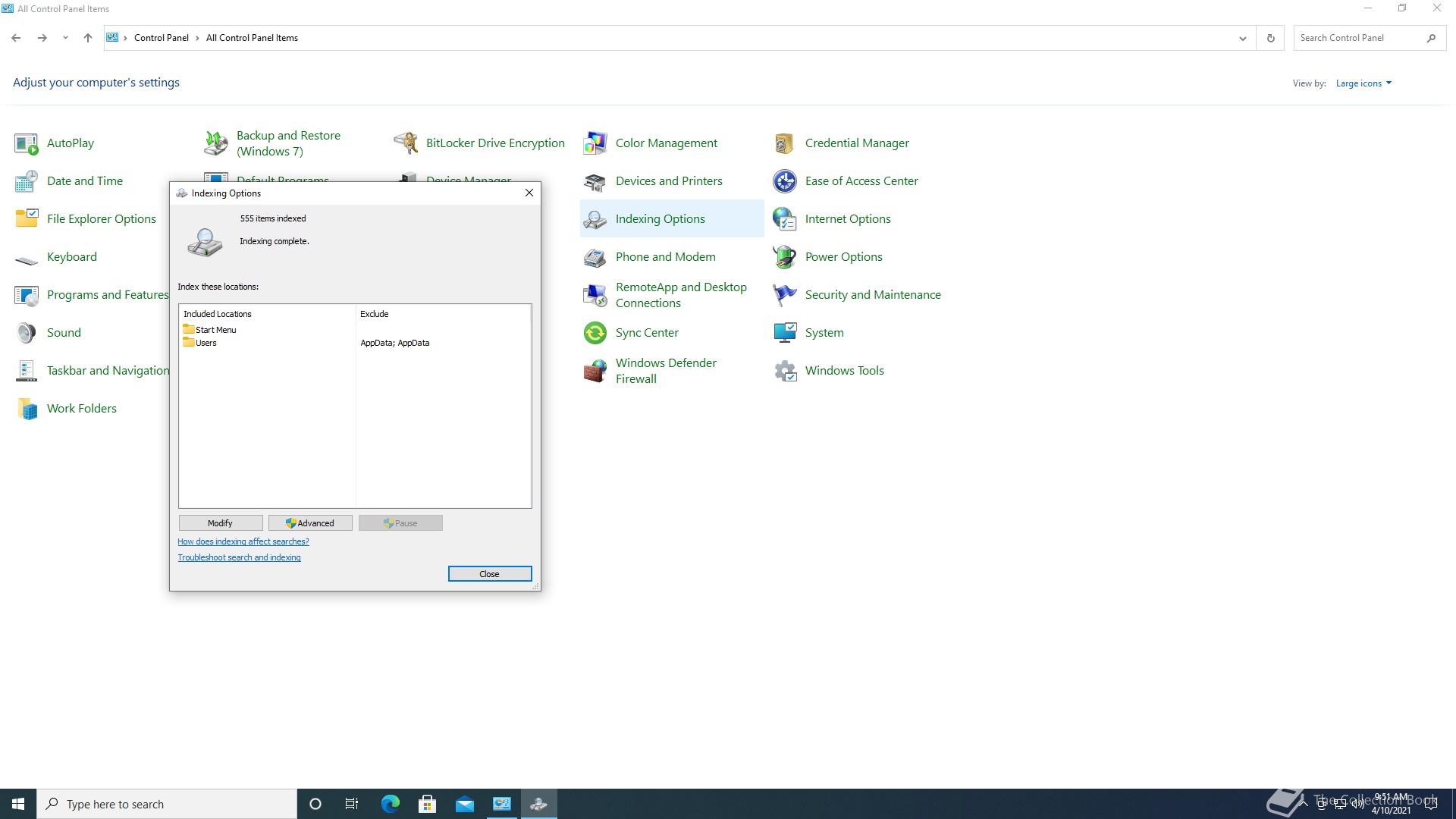Open the Sound speaker icon
Screen dimensions: 1456x819
tap(26, 333)
